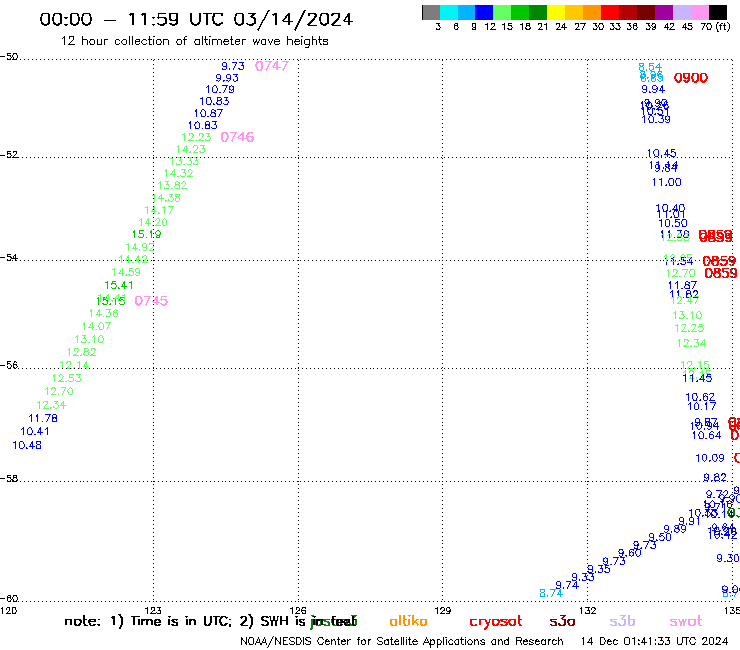Image resolution: width=740 pixels, height=650 pixels.
Task: Select the blue value 10.64
Action: point(706,435)
